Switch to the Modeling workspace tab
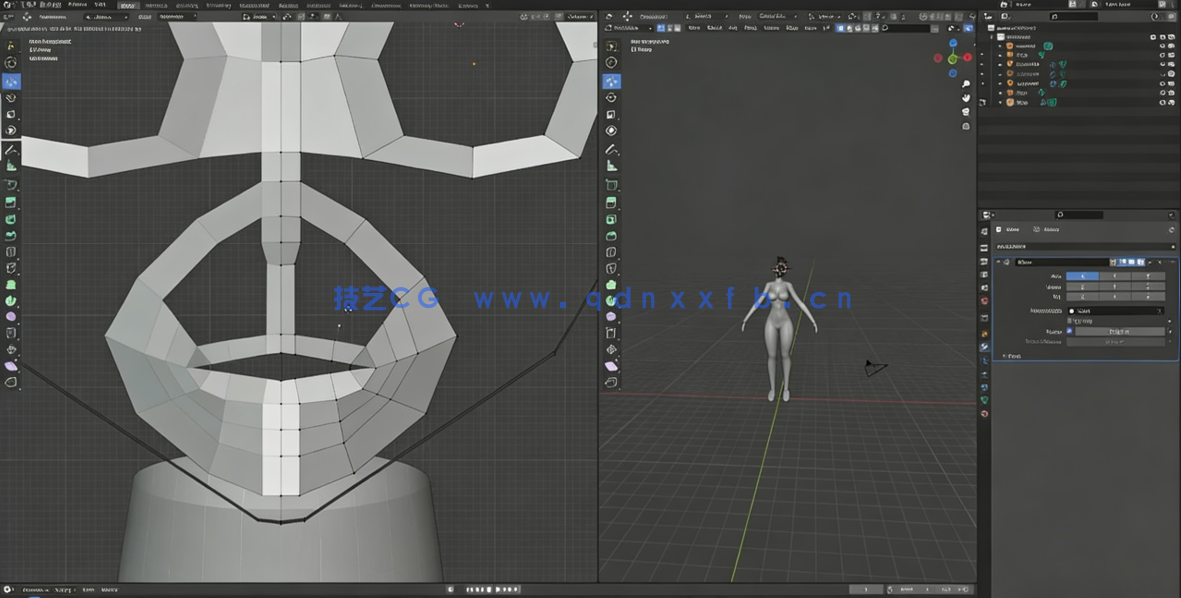The width and height of the screenshot is (1181, 598). coord(157,5)
